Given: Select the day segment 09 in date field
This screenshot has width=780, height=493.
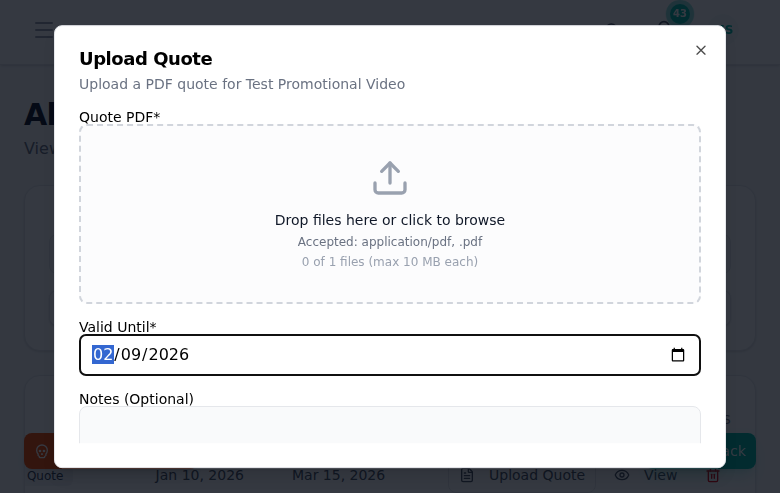Looking at the screenshot, I should tap(131, 354).
